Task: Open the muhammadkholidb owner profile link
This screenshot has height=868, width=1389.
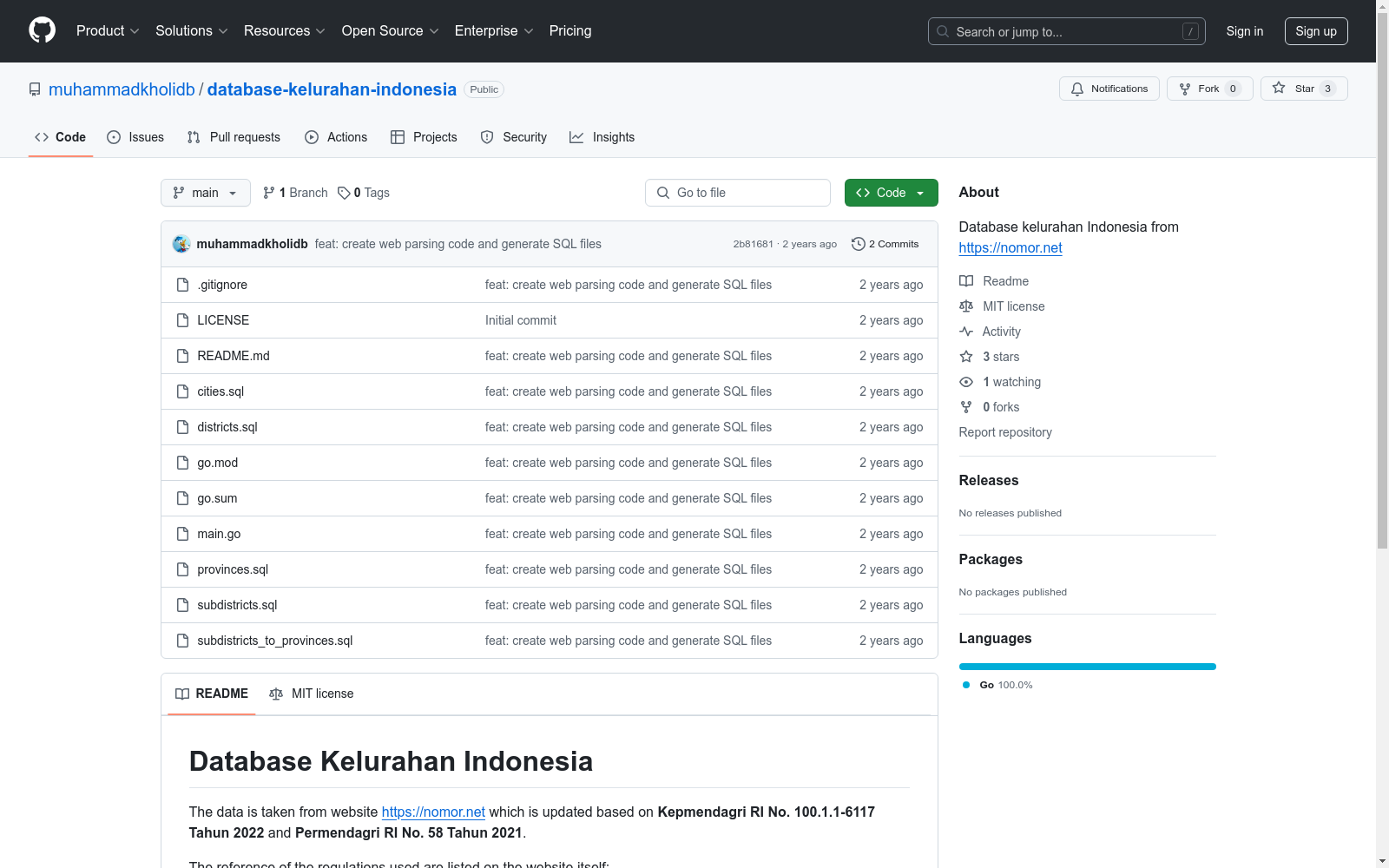Action: point(122,89)
